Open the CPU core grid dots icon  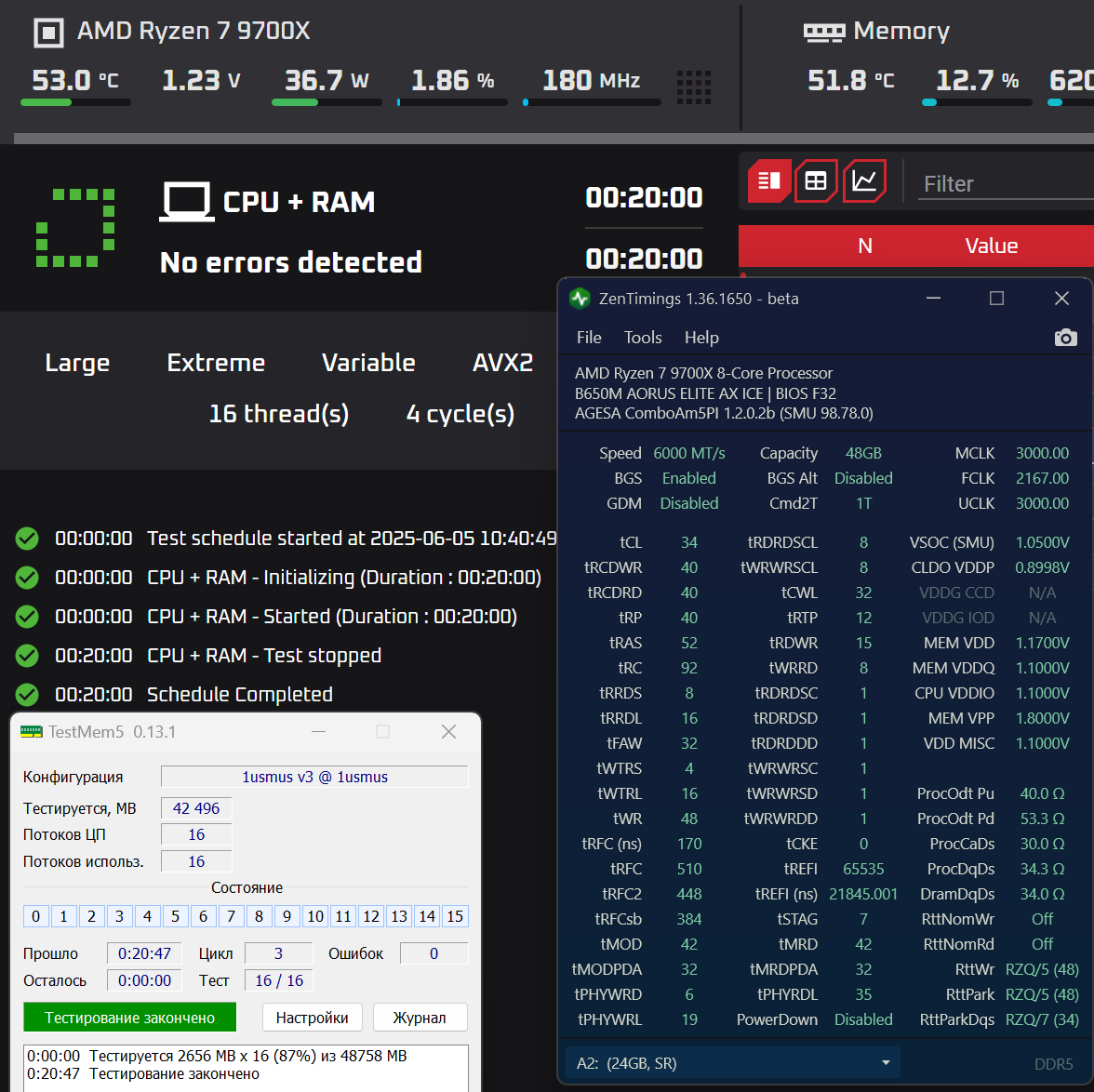tap(694, 87)
